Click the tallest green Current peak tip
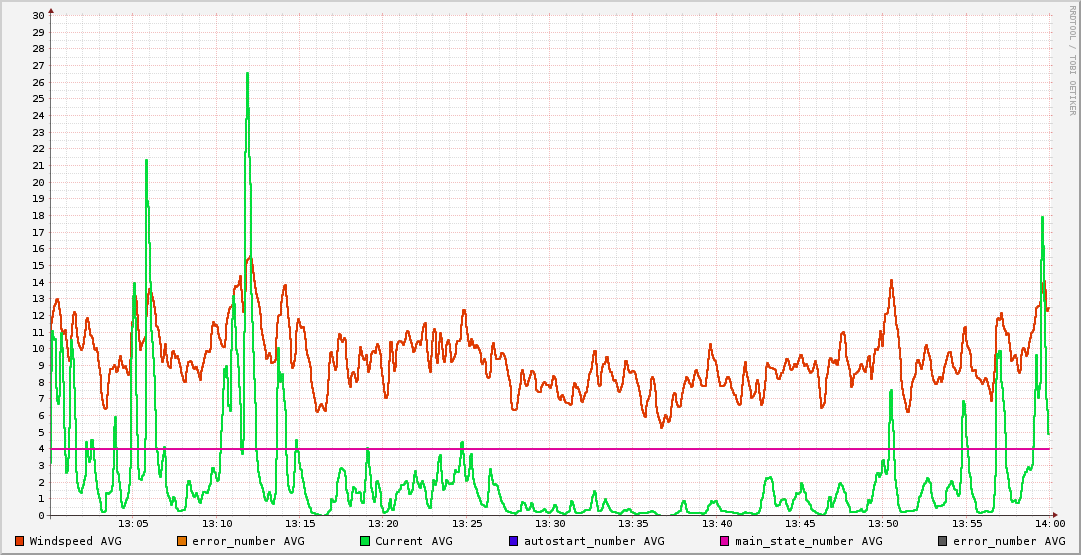The height and width of the screenshot is (555, 1081). 247,73
